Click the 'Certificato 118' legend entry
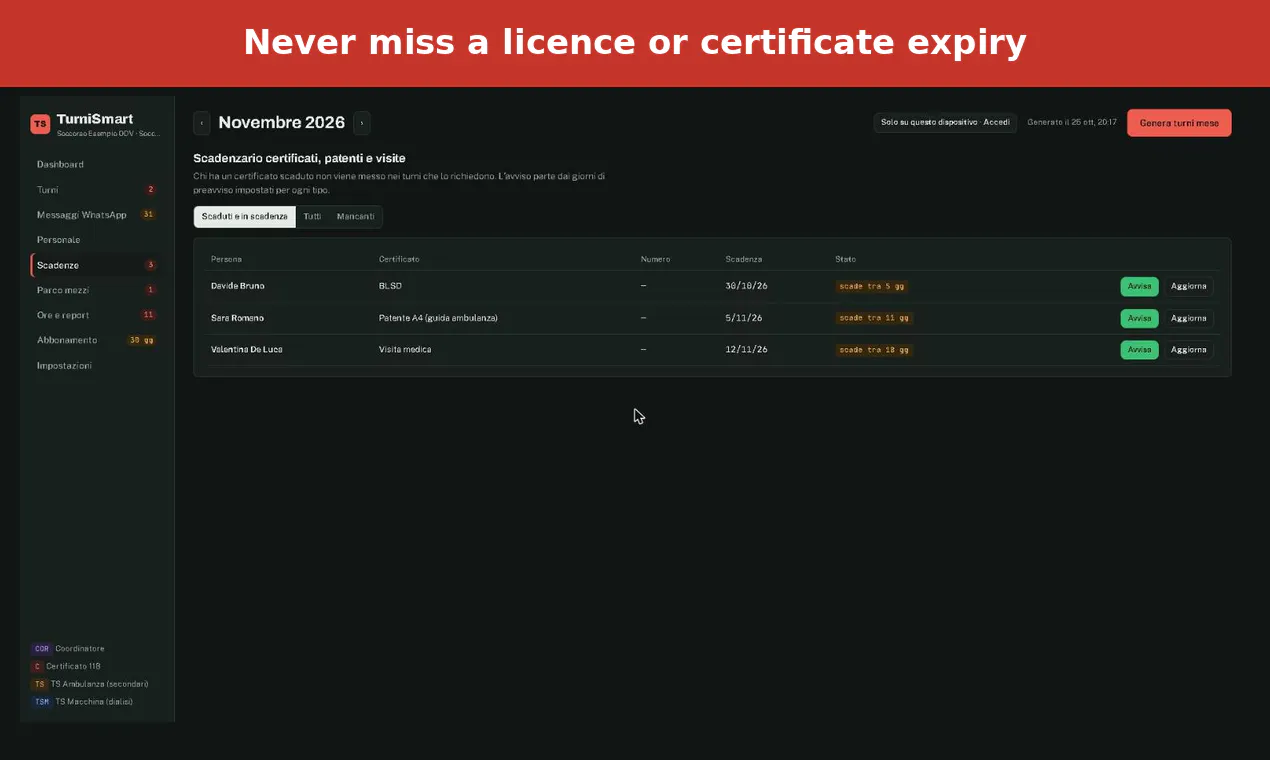Screen dimensions: 1270x760 [x=66, y=666]
